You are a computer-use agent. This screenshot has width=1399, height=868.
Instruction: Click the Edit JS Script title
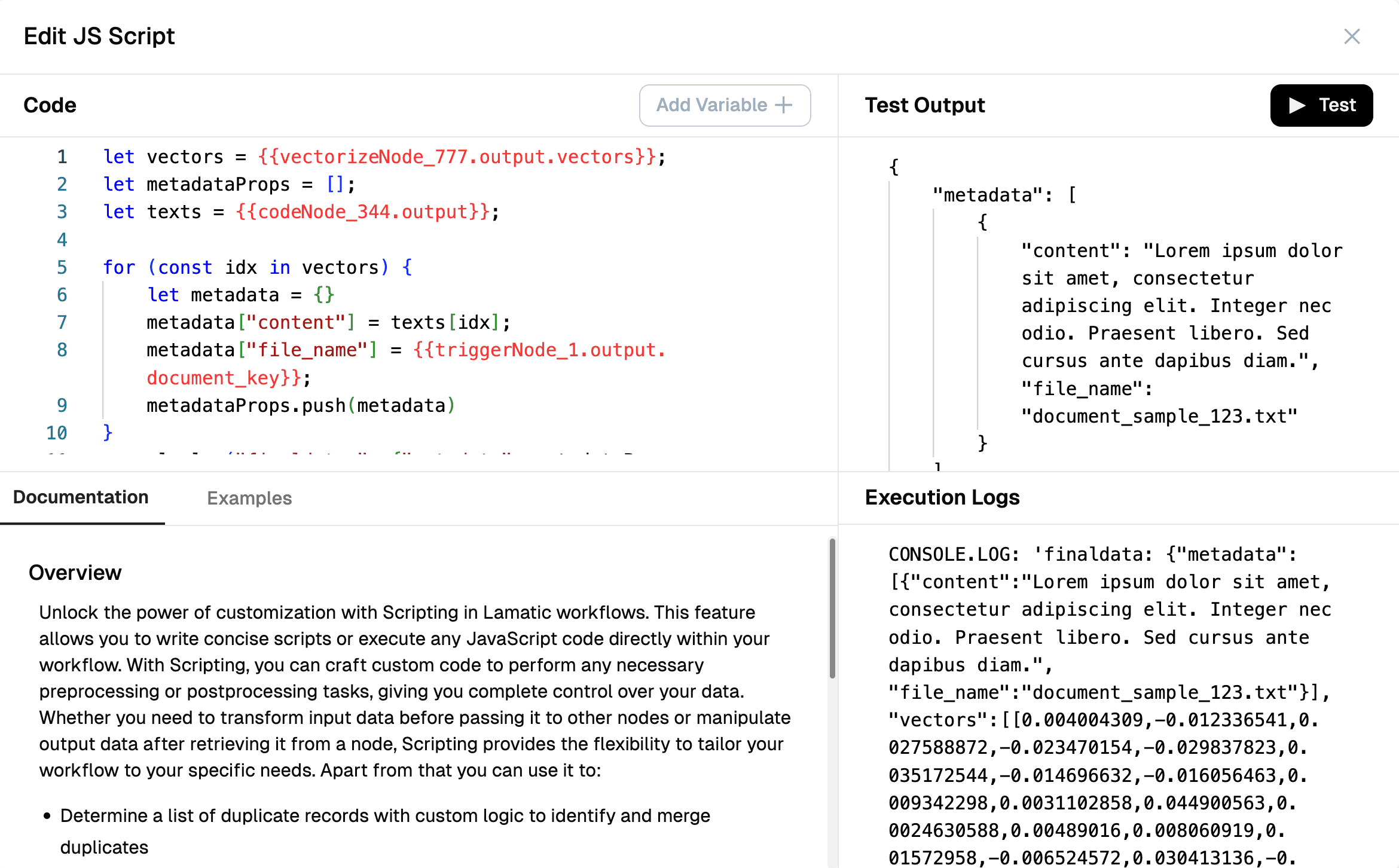click(99, 36)
